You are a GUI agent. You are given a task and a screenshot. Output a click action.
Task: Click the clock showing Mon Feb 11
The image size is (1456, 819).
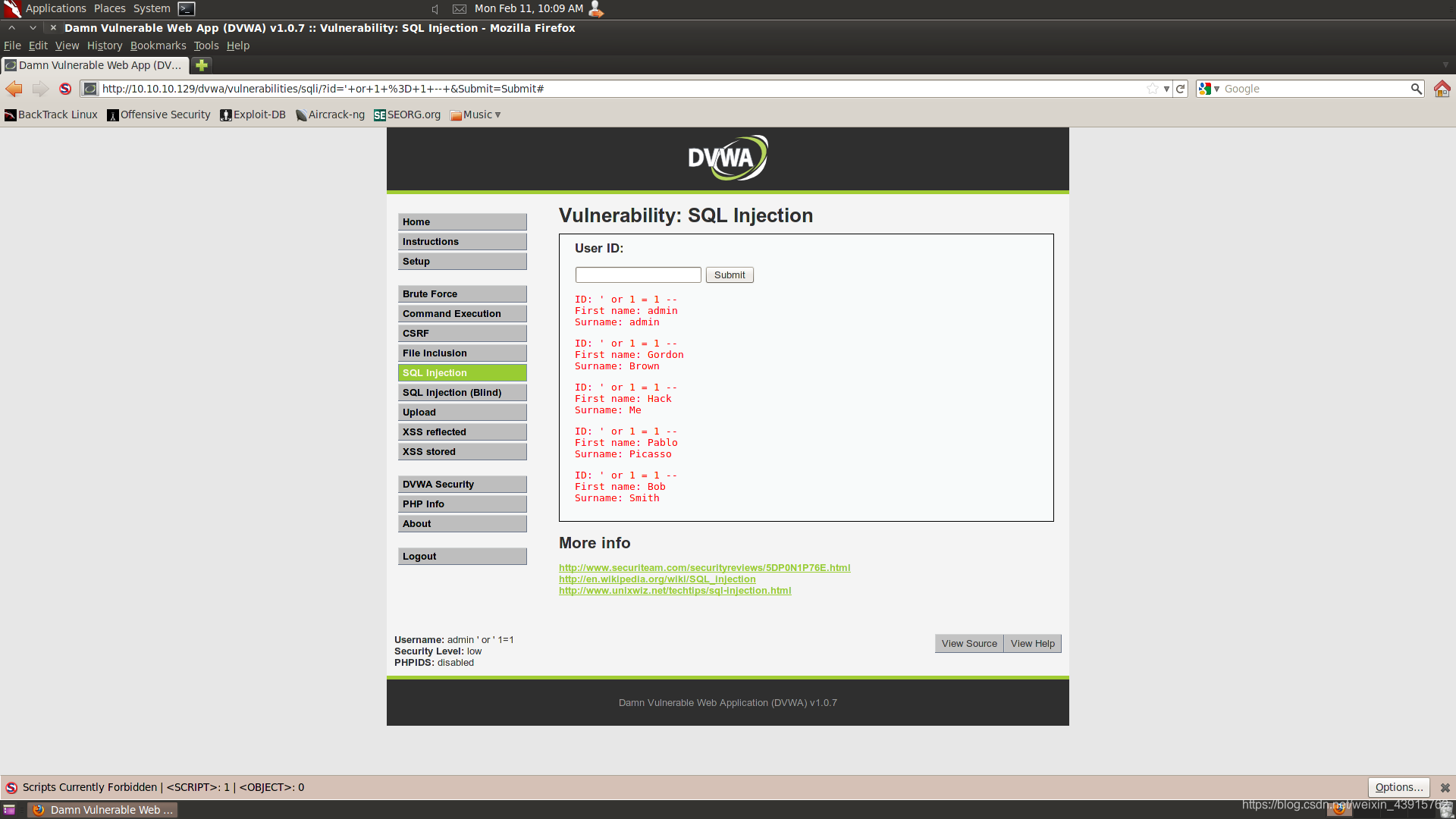(x=529, y=8)
